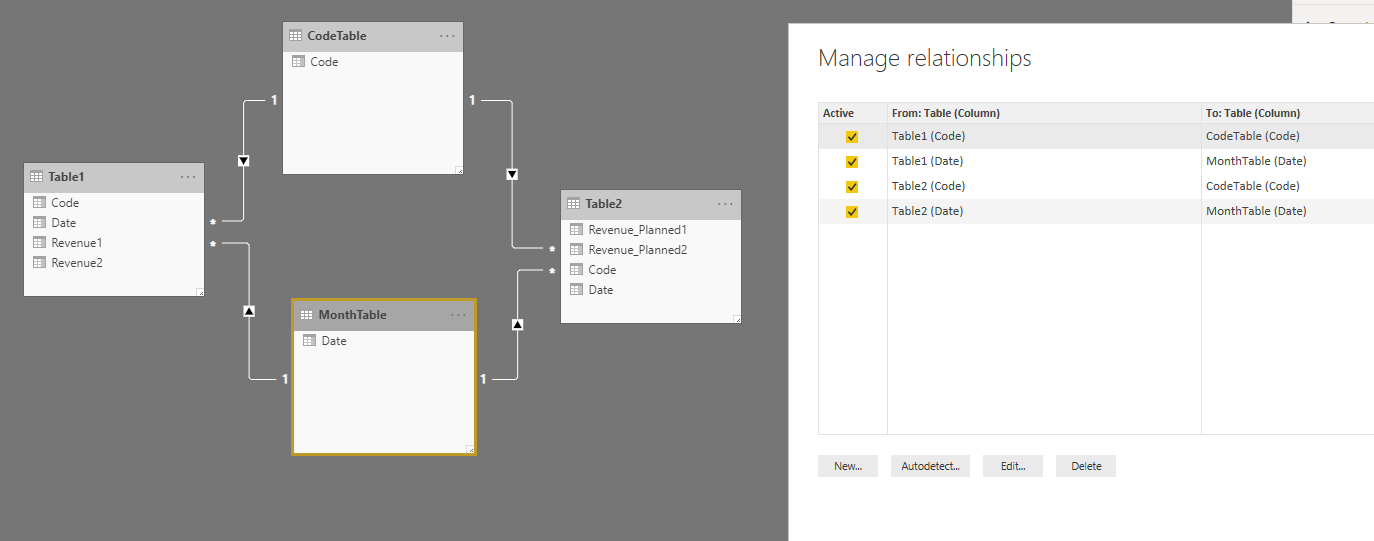
Task: Select the Table1 (Date) relationship row
Action: click(1096, 161)
